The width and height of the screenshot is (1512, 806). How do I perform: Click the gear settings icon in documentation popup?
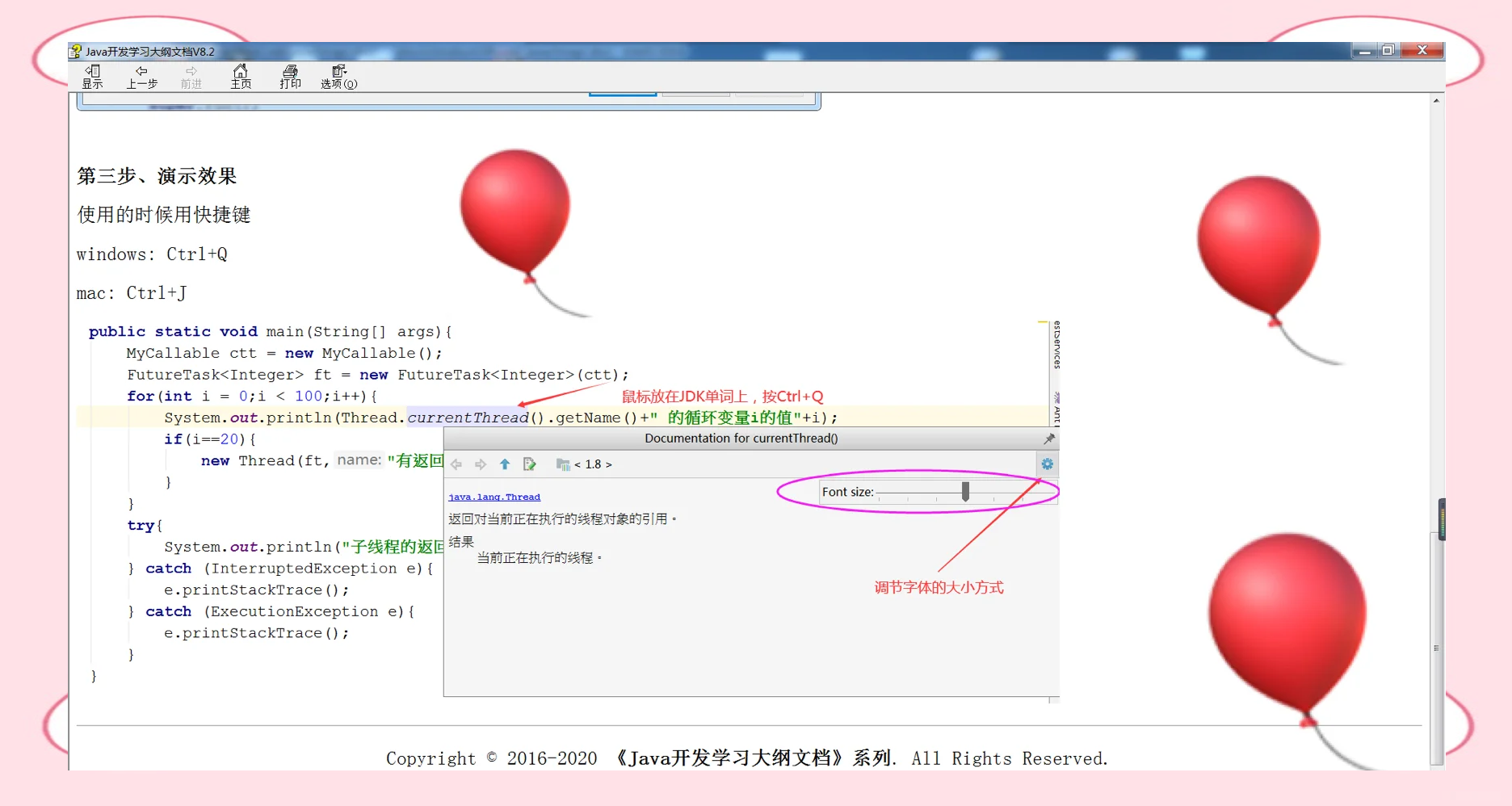(x=1047, y=464)
